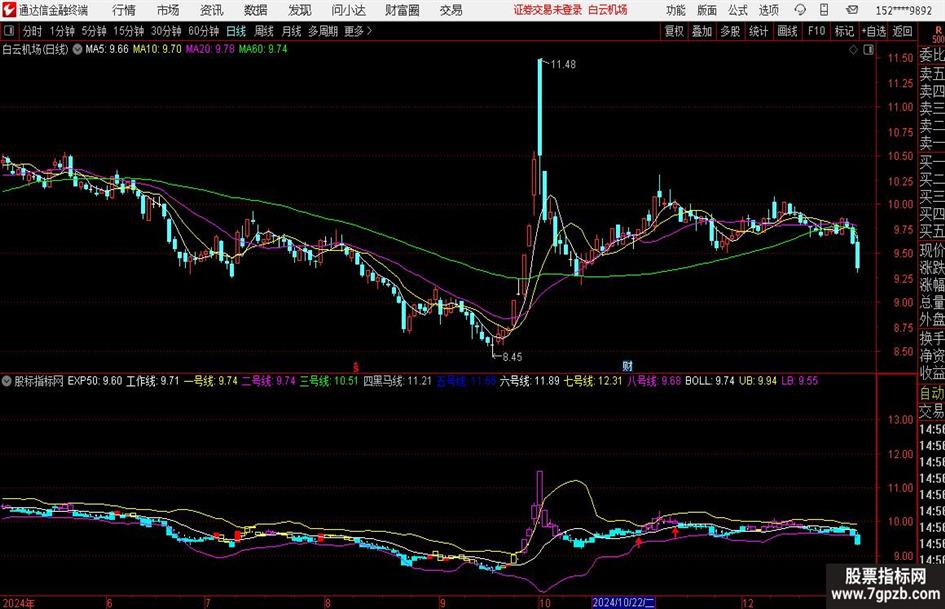945x609 pixels.
Task: Select the 1分钟 period tab
Action: 62,31
